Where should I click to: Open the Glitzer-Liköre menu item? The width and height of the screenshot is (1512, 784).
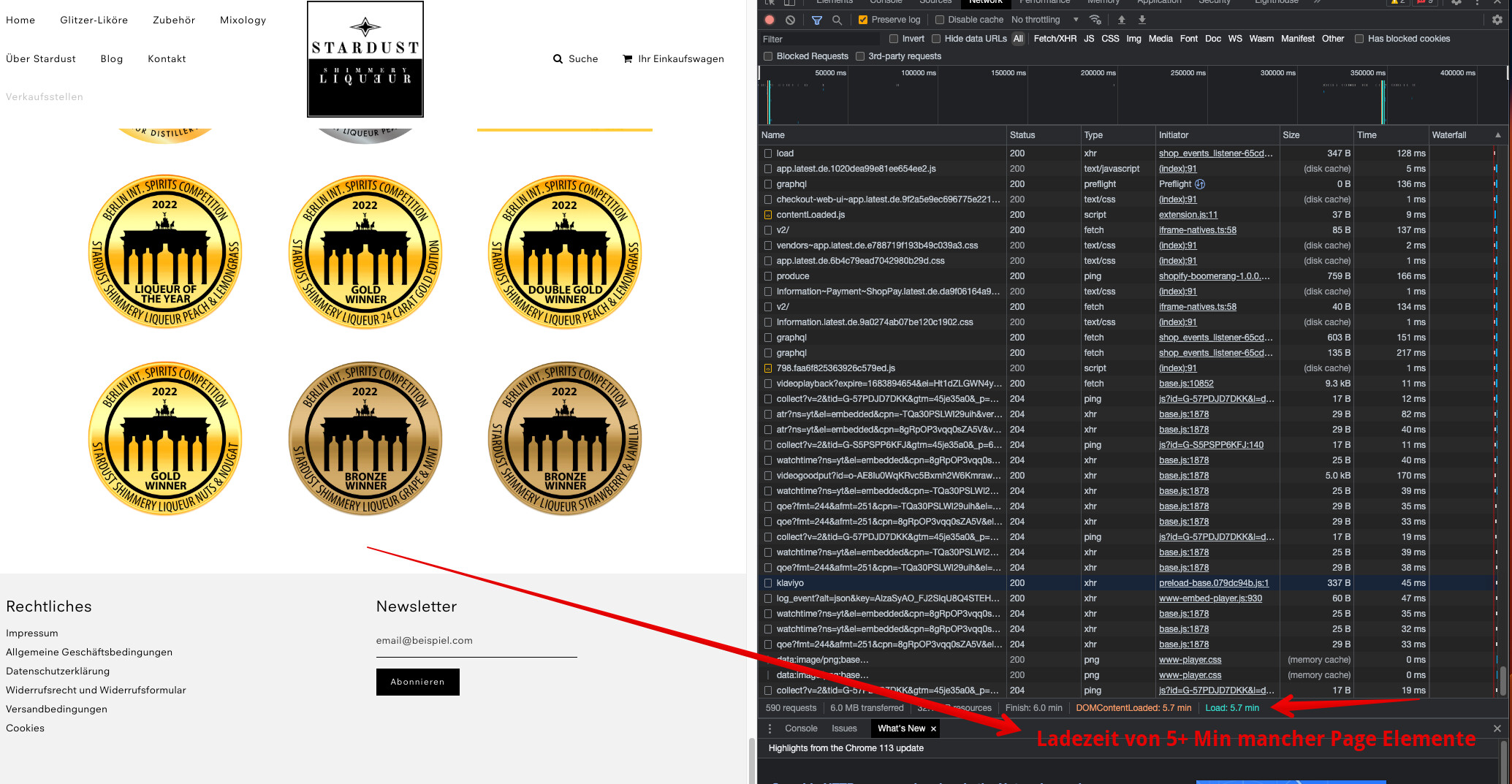point(94,20)
